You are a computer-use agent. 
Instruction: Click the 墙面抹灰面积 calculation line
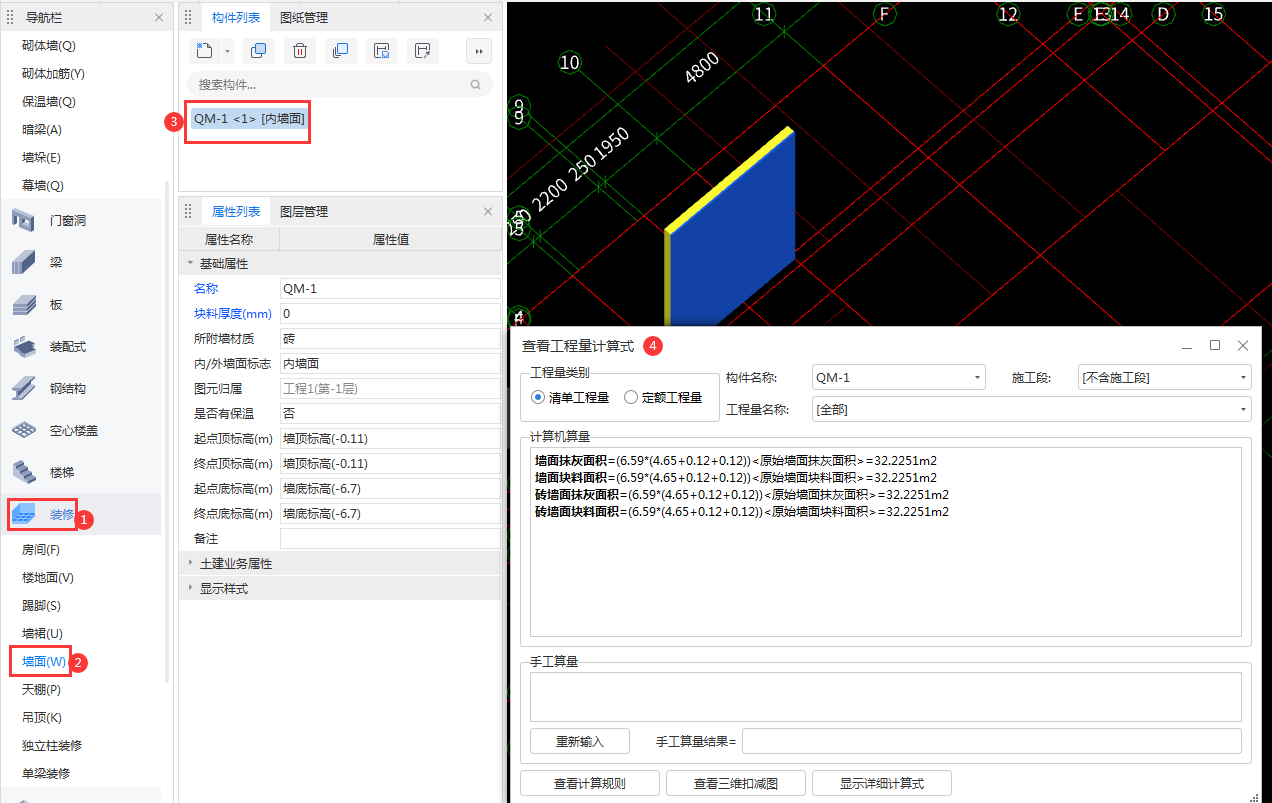tap(735, 461)
